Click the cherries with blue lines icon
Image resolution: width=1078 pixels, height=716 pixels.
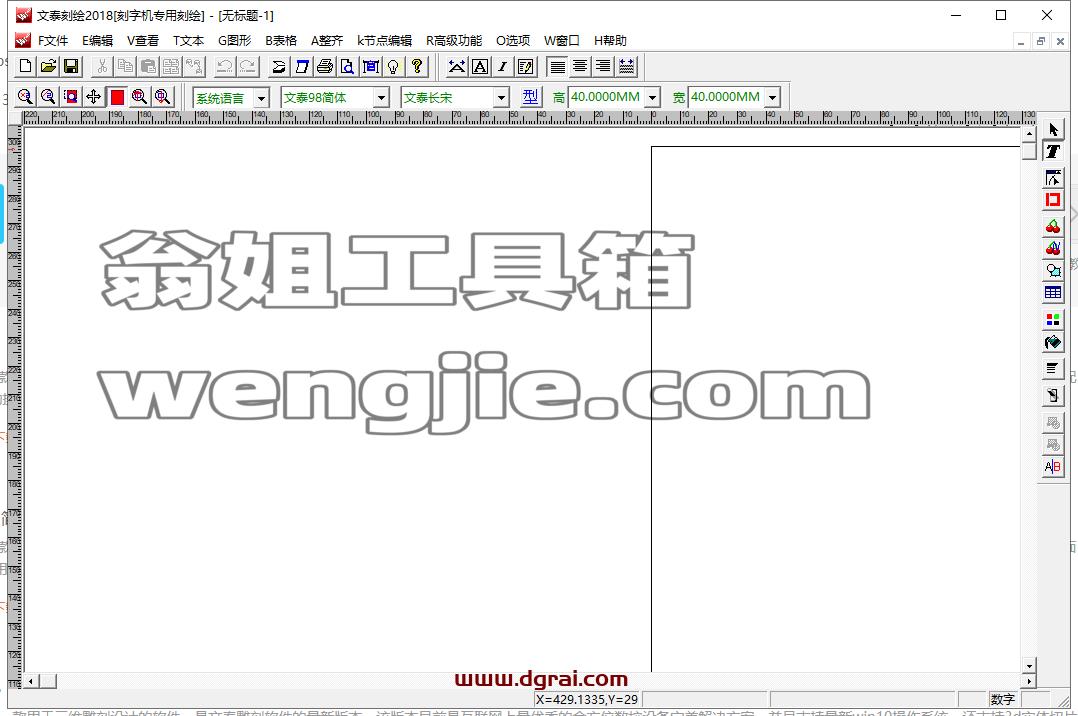pos(1053,248)
